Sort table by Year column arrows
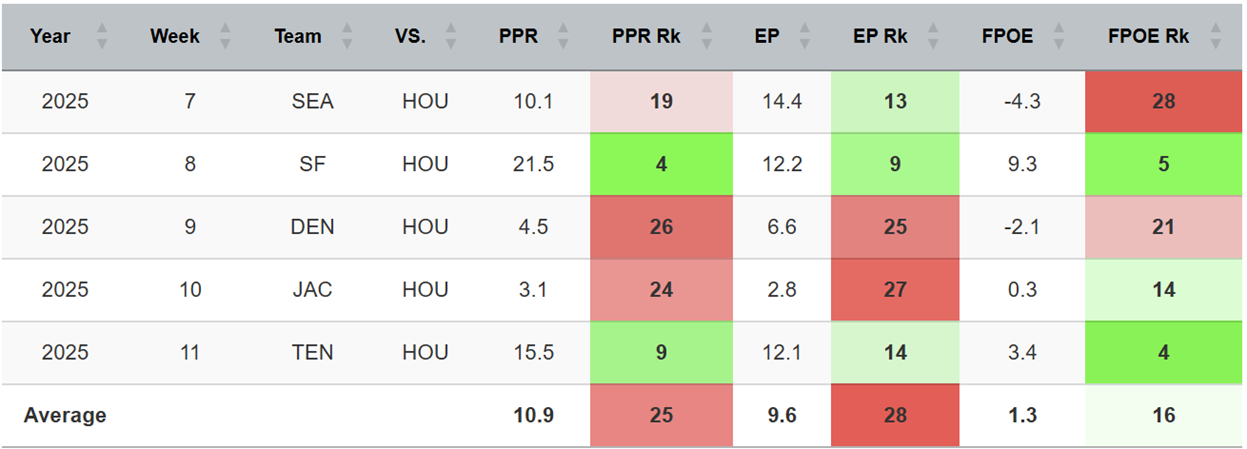1247x449 pixels. click(x=100, y=37)
